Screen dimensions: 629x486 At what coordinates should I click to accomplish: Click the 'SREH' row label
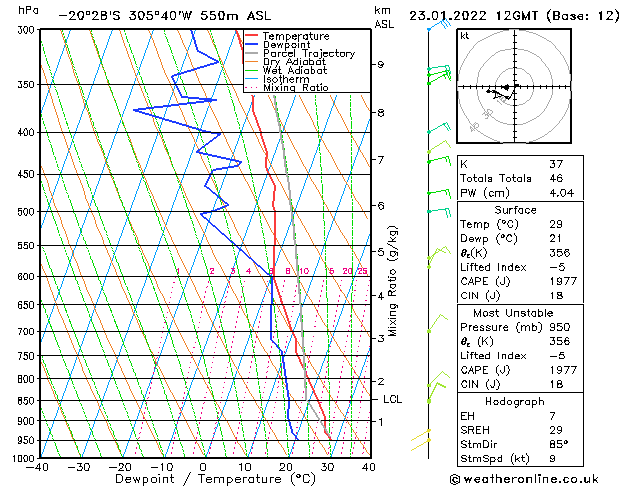click(x=475, y=430)
